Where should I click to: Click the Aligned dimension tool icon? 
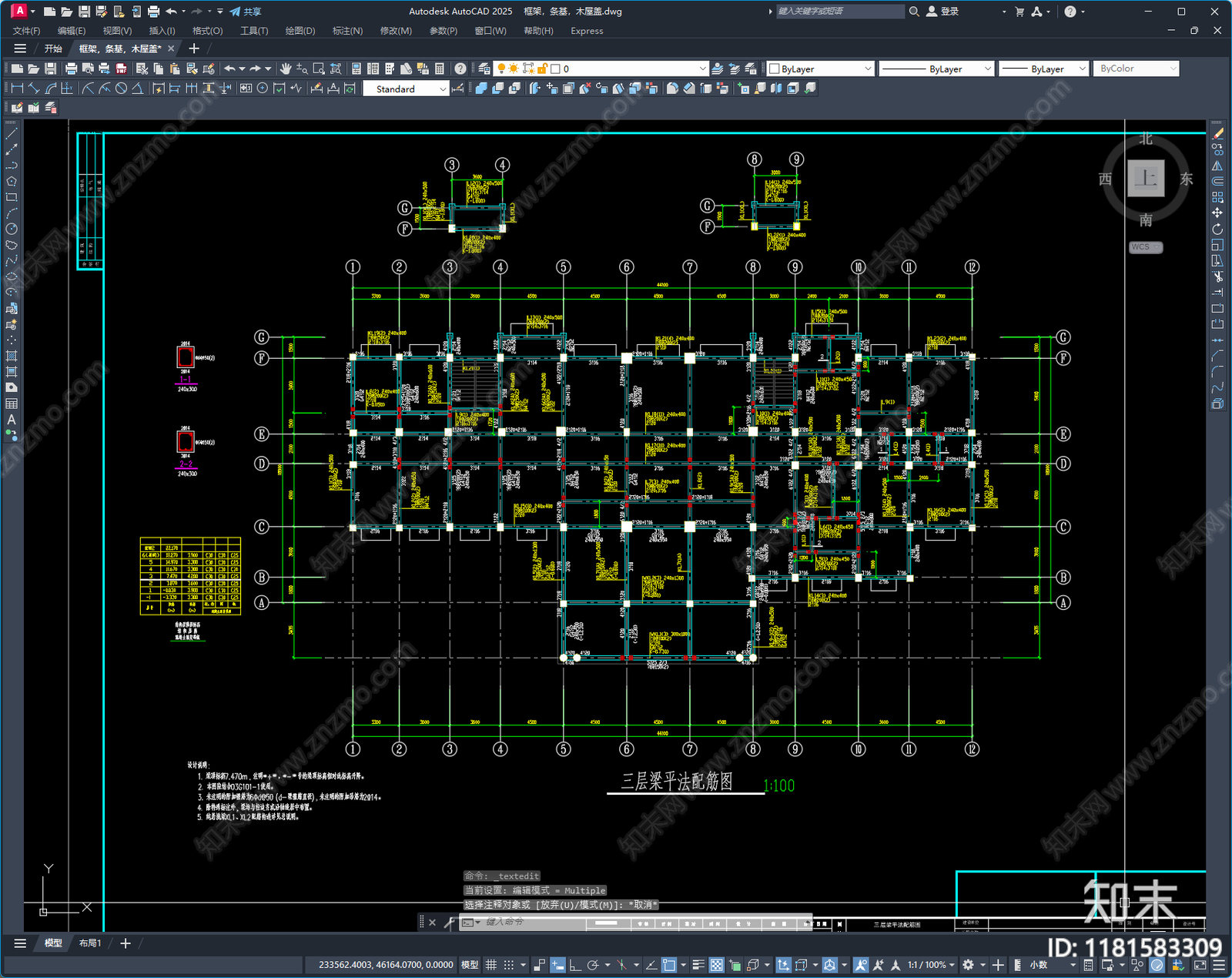34,89
